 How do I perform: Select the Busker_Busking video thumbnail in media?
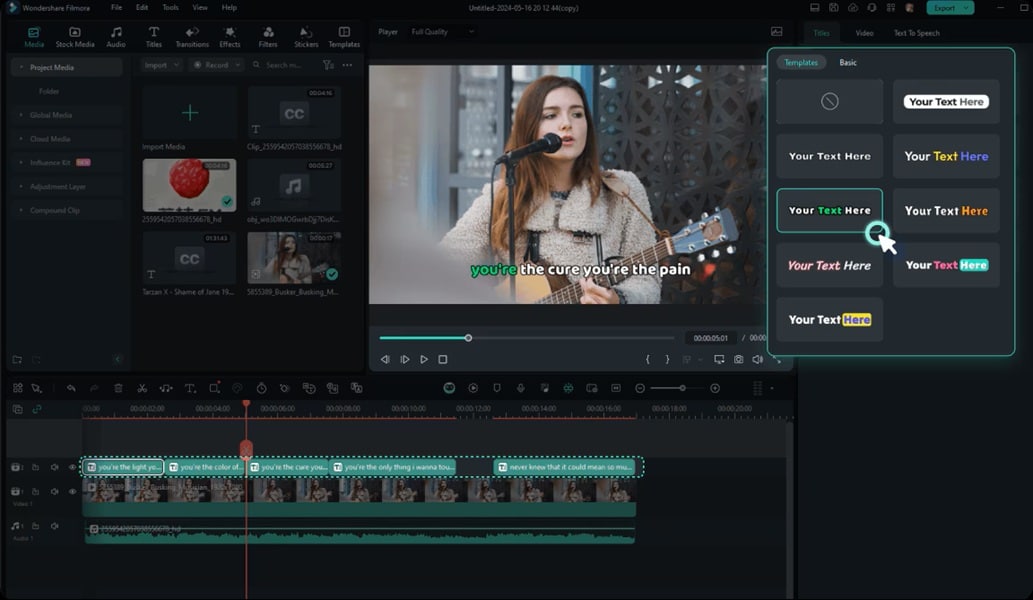(293, 258)
